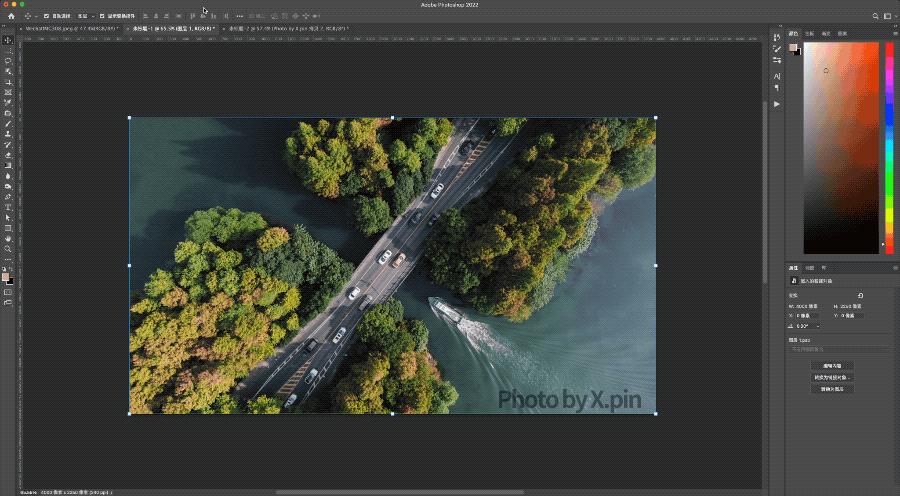
Task: Toggle the Auto-Select checkbox
Action: 47,16
